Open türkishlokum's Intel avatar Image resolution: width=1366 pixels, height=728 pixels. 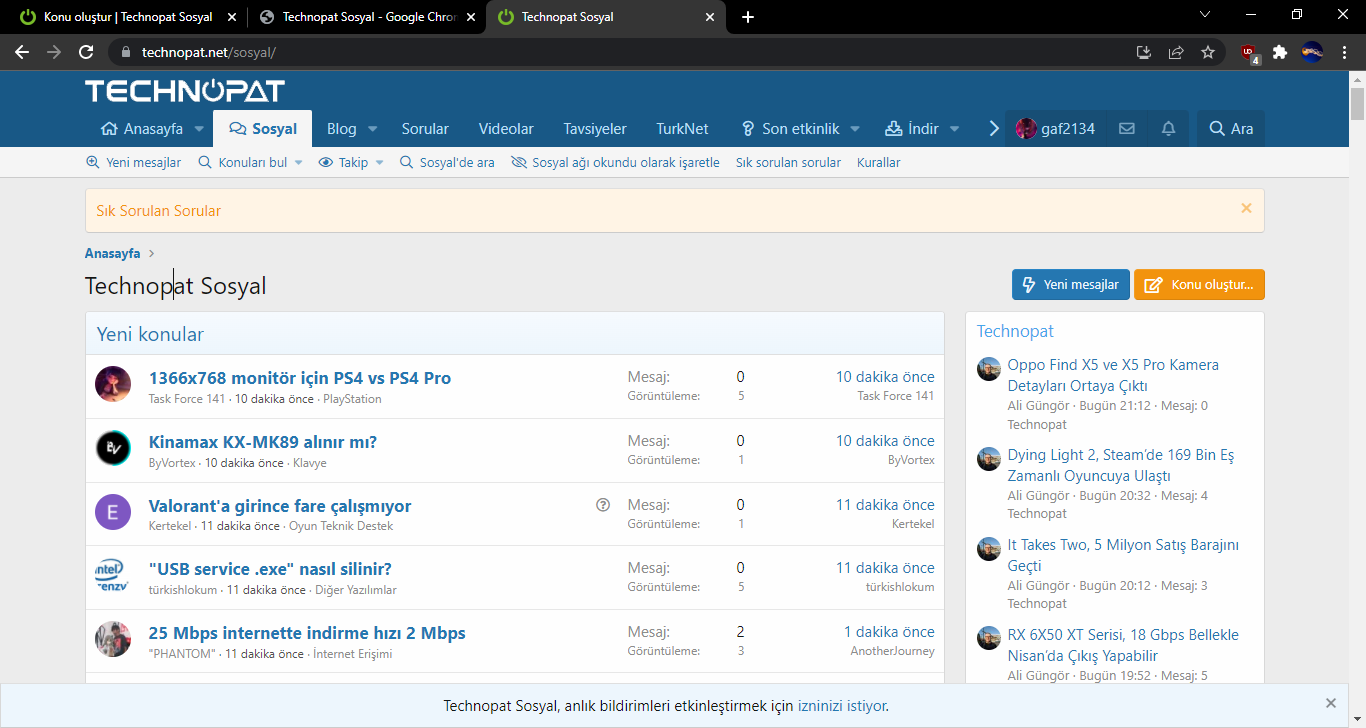tap(113, 575)
